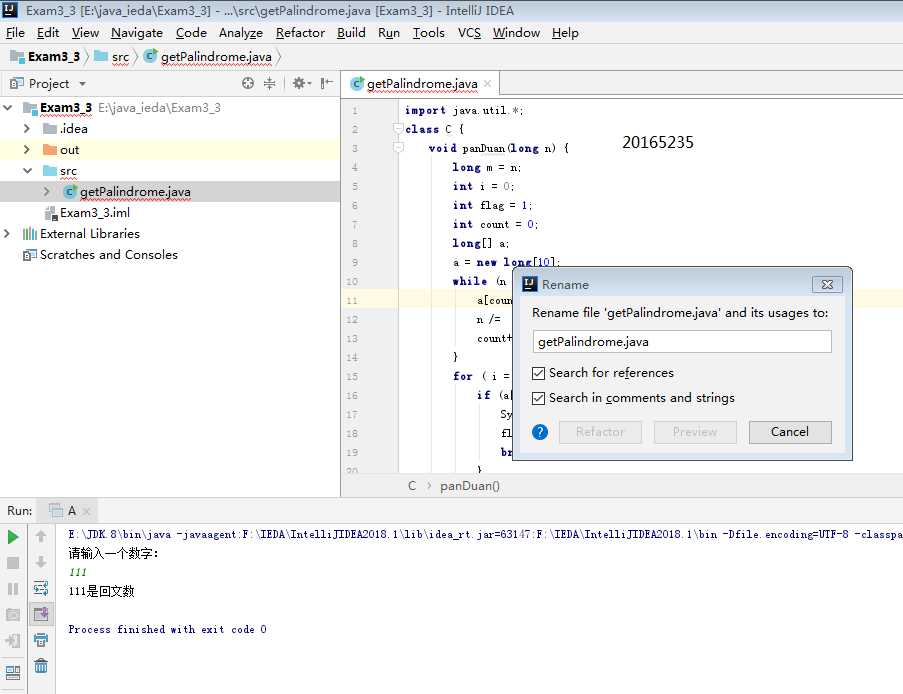Click the locate/scroll-from-source icon in Project panel

pyautogui.click(x=248, y=84)
